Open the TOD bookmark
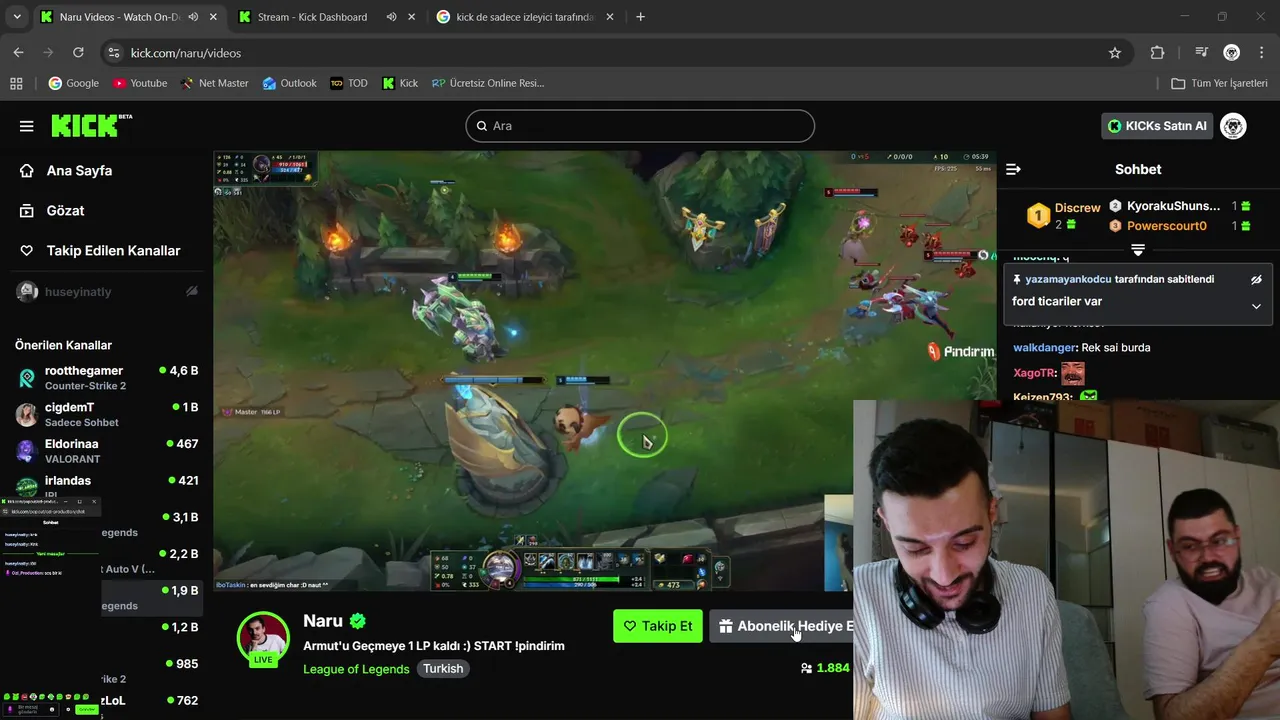Screen dimensions: 1280x720 pos(349,83)
